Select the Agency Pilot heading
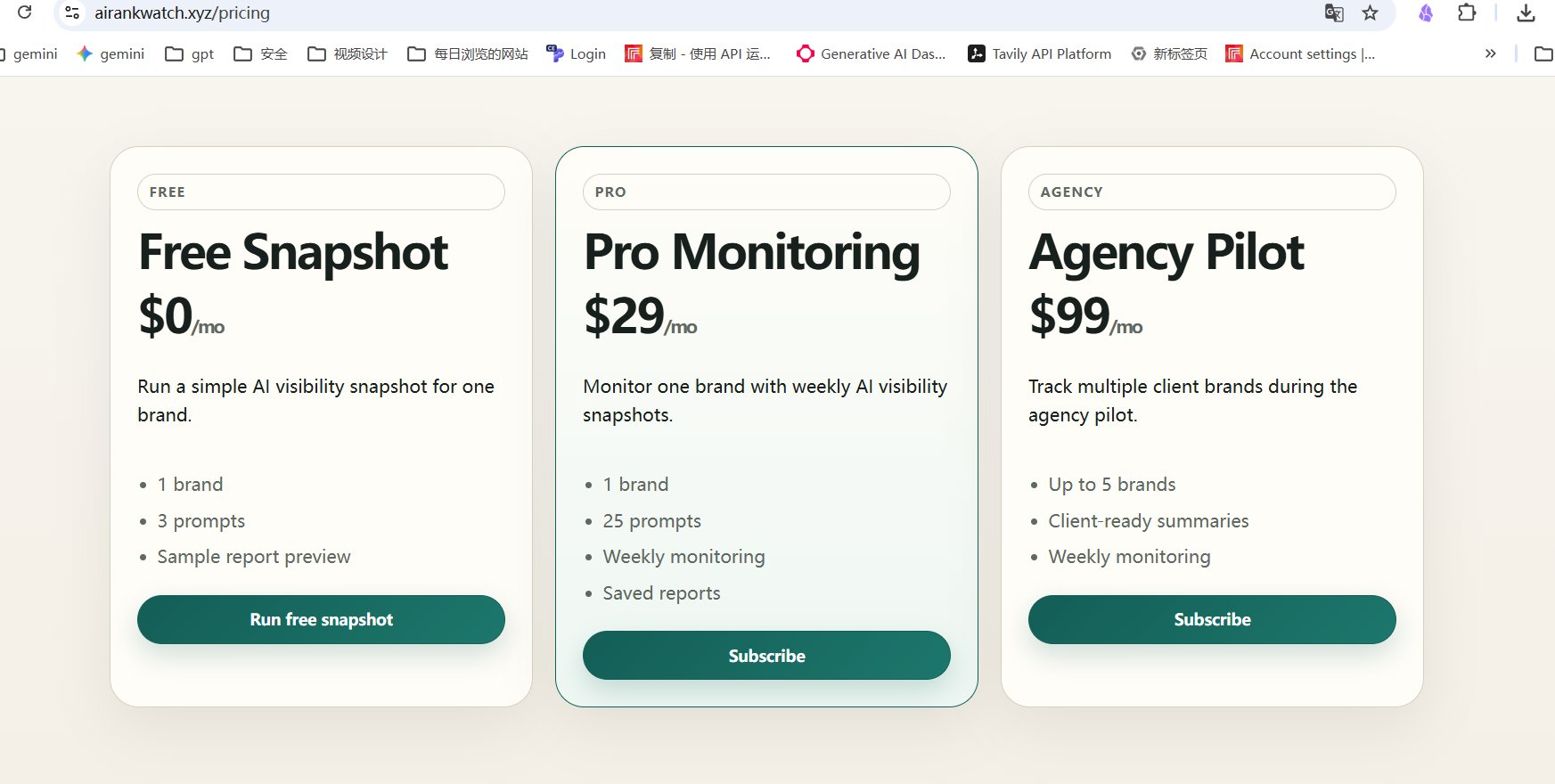The height and width of the screenshot is (784, 1555). [x=1166, y=252]
